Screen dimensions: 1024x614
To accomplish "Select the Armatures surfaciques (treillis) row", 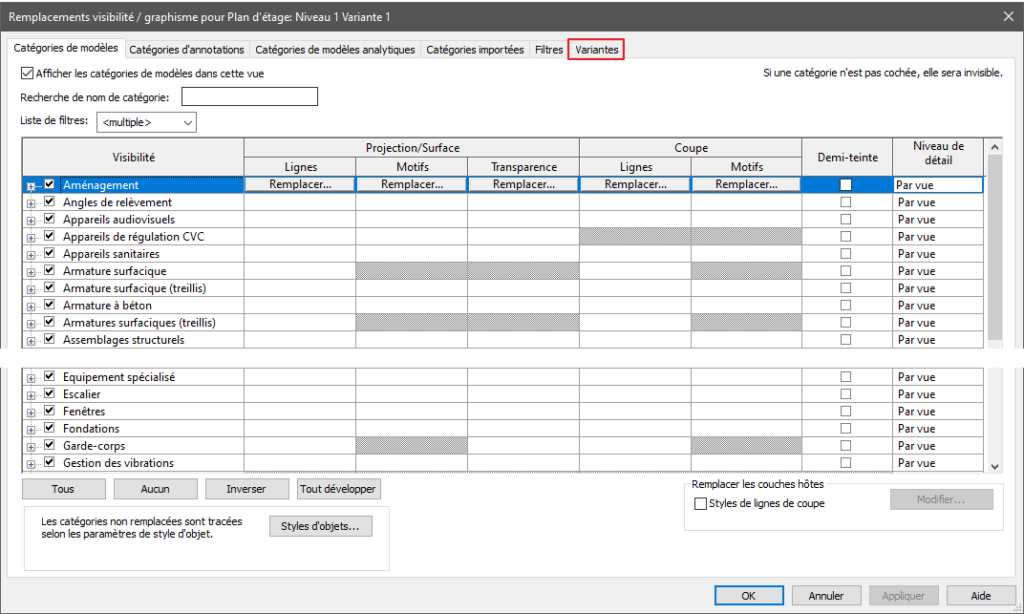I will tap(139, 323).
